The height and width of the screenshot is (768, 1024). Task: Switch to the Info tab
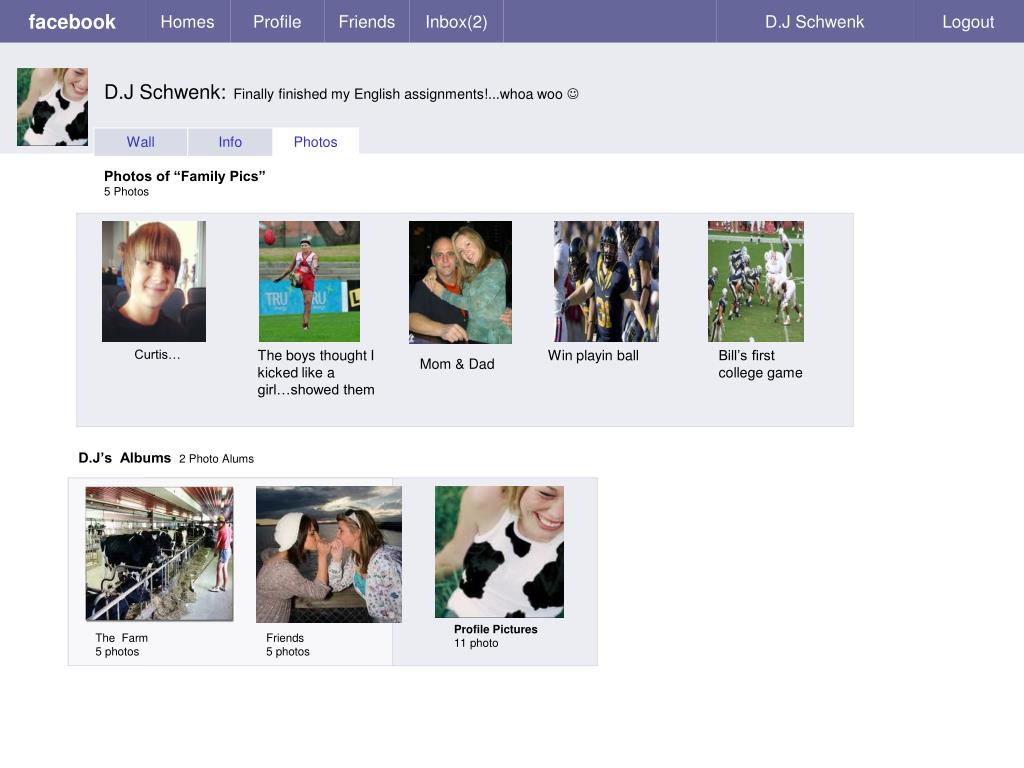tap(230, 142)
